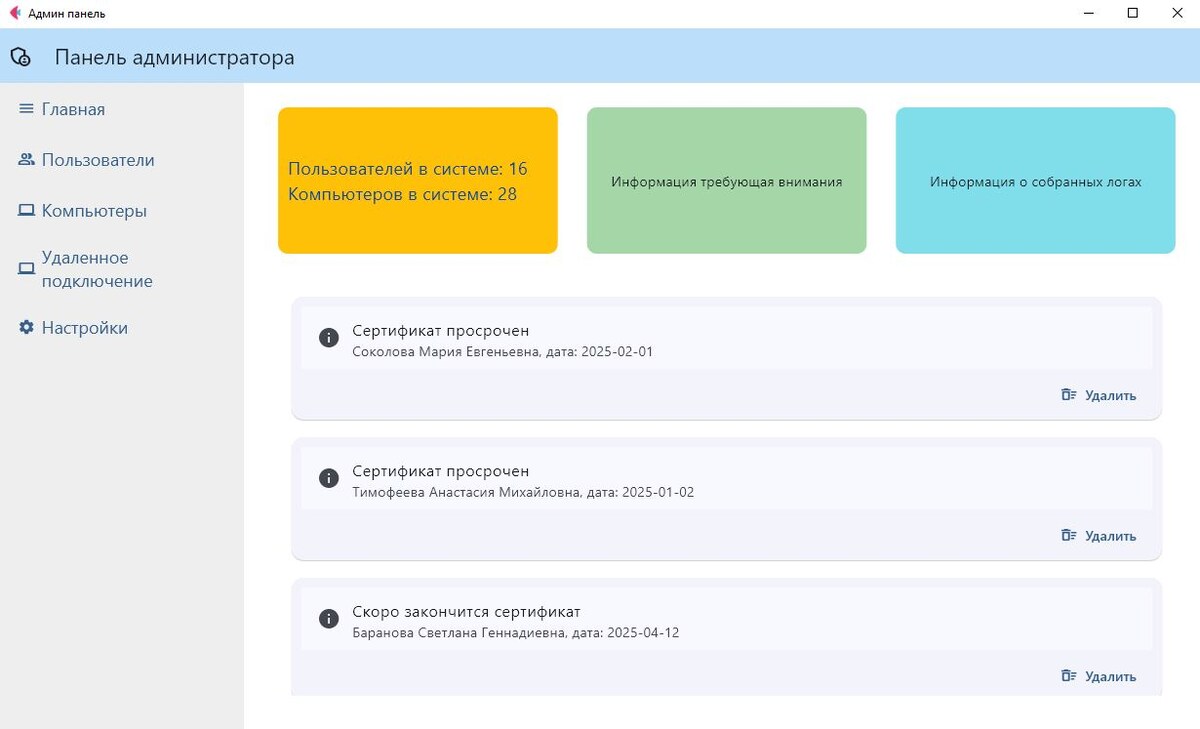Click the people icon beside Пользователи
This screenshot has width=1200, height=729.
click(x=27, y=160)
